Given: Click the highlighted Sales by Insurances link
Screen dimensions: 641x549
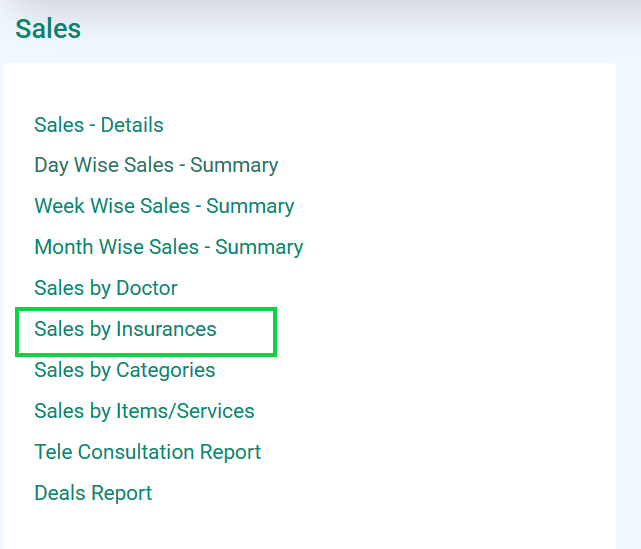Looking at the screenshot, I should point(125,329).
